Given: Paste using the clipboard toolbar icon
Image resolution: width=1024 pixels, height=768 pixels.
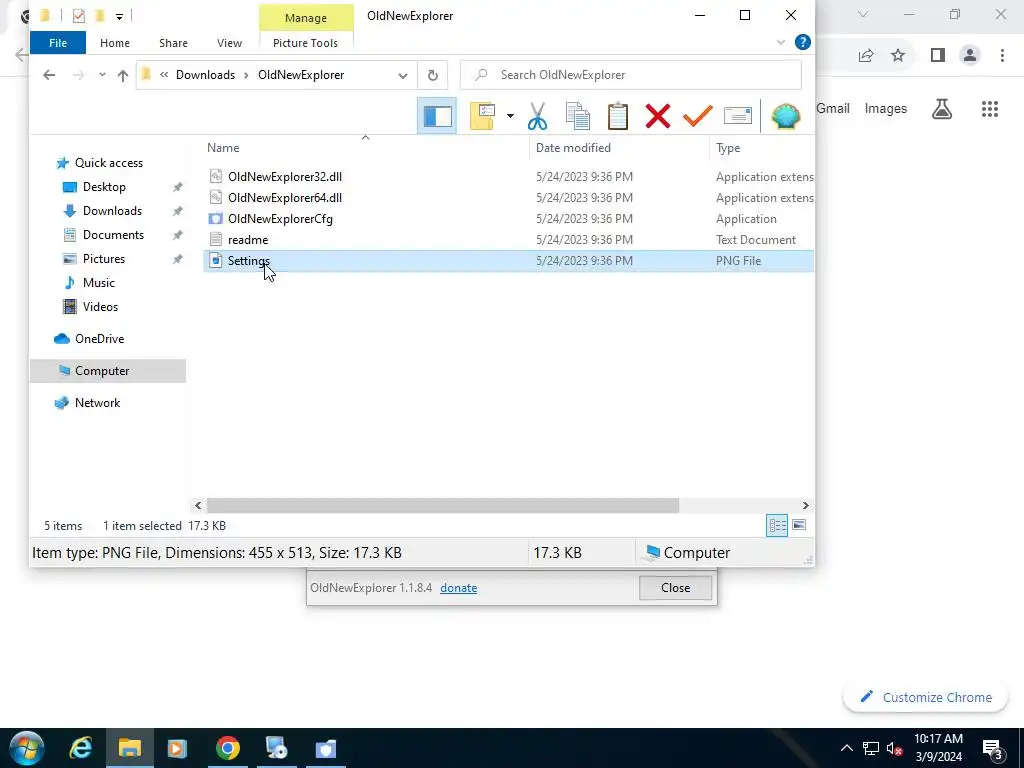Looking at the screenshot, I should tap(618, 116).
